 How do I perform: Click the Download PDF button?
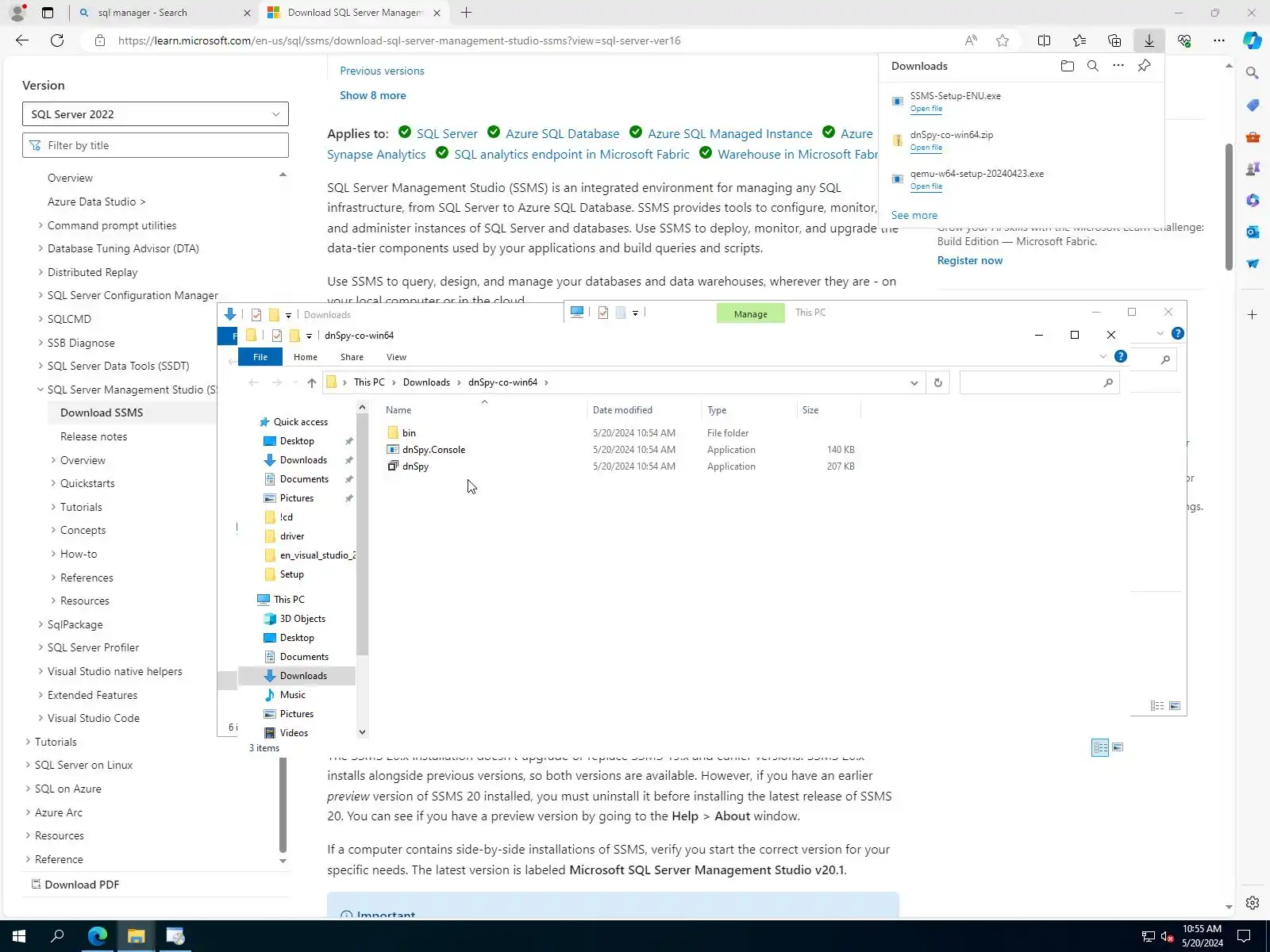[75, 885]
